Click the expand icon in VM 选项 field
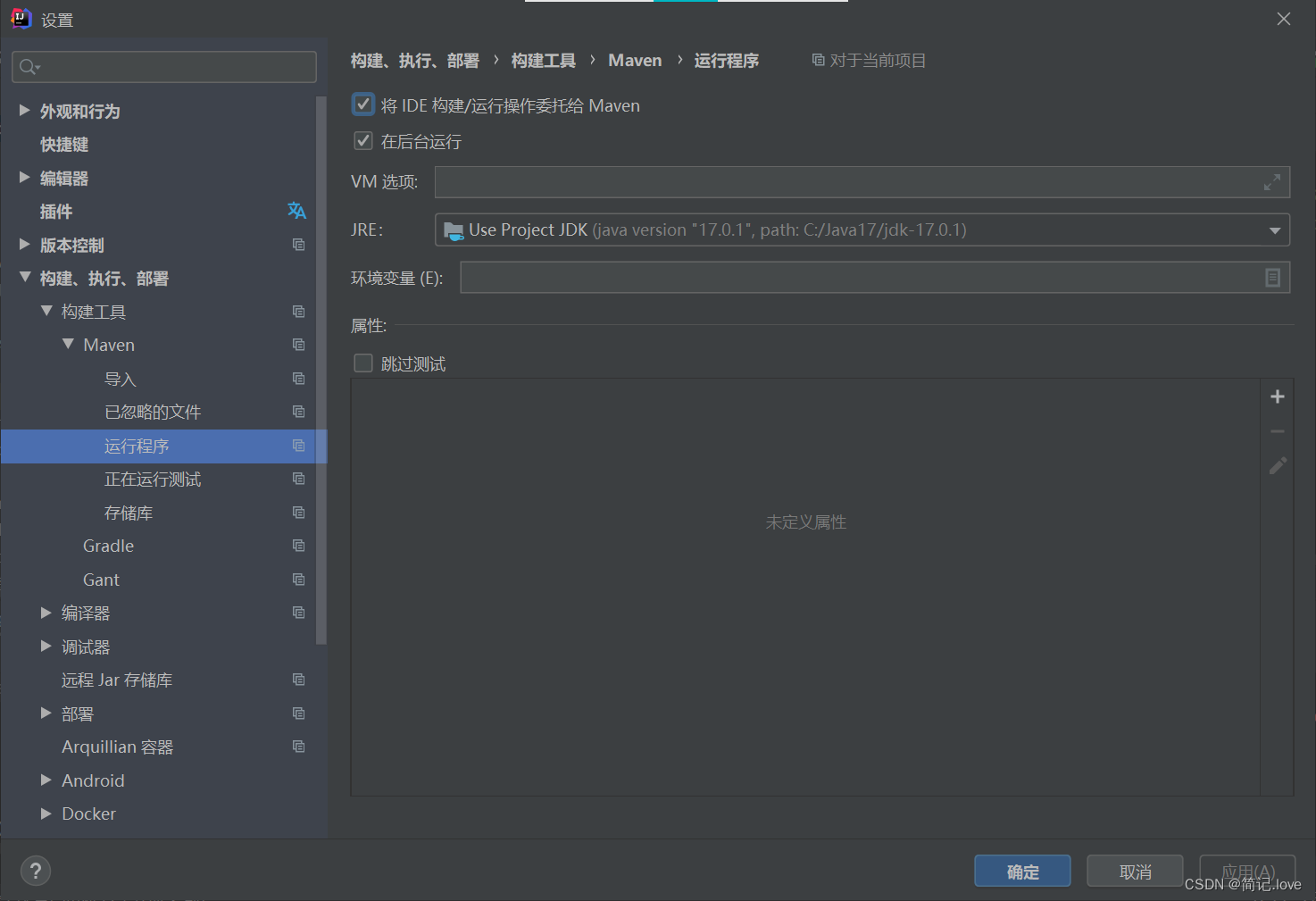This screenshot has height=901, width=1316. pyautogui.click(x=1271, y=182)
